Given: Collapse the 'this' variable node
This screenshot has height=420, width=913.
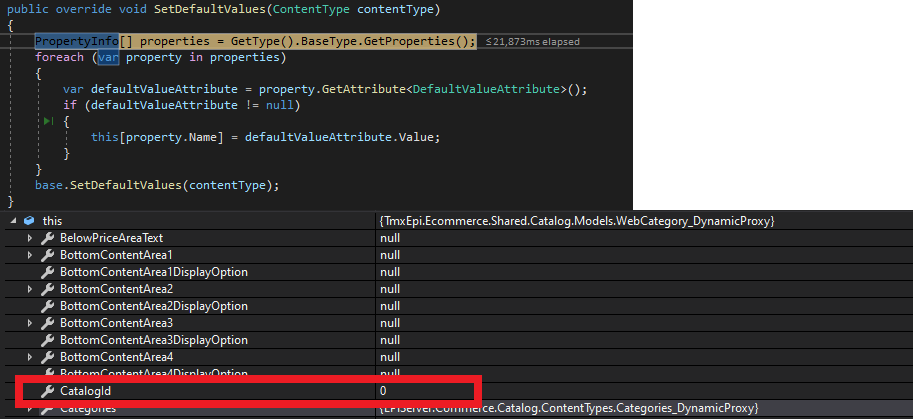Looking at the screenshot, I should point(11,221).
